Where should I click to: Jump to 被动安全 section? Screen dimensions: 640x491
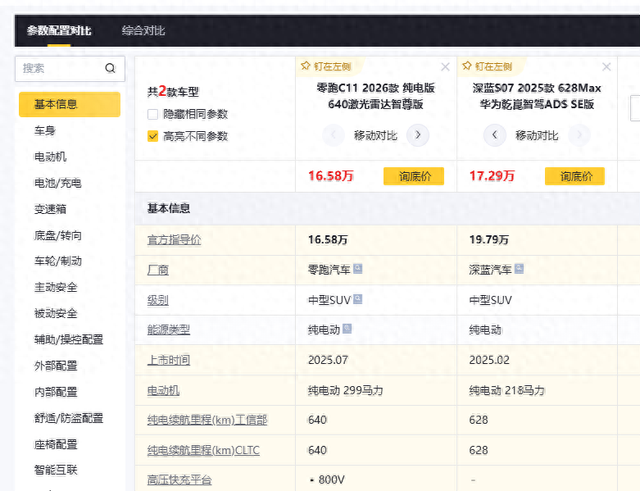pyautogui.click(x=56, y=313)
